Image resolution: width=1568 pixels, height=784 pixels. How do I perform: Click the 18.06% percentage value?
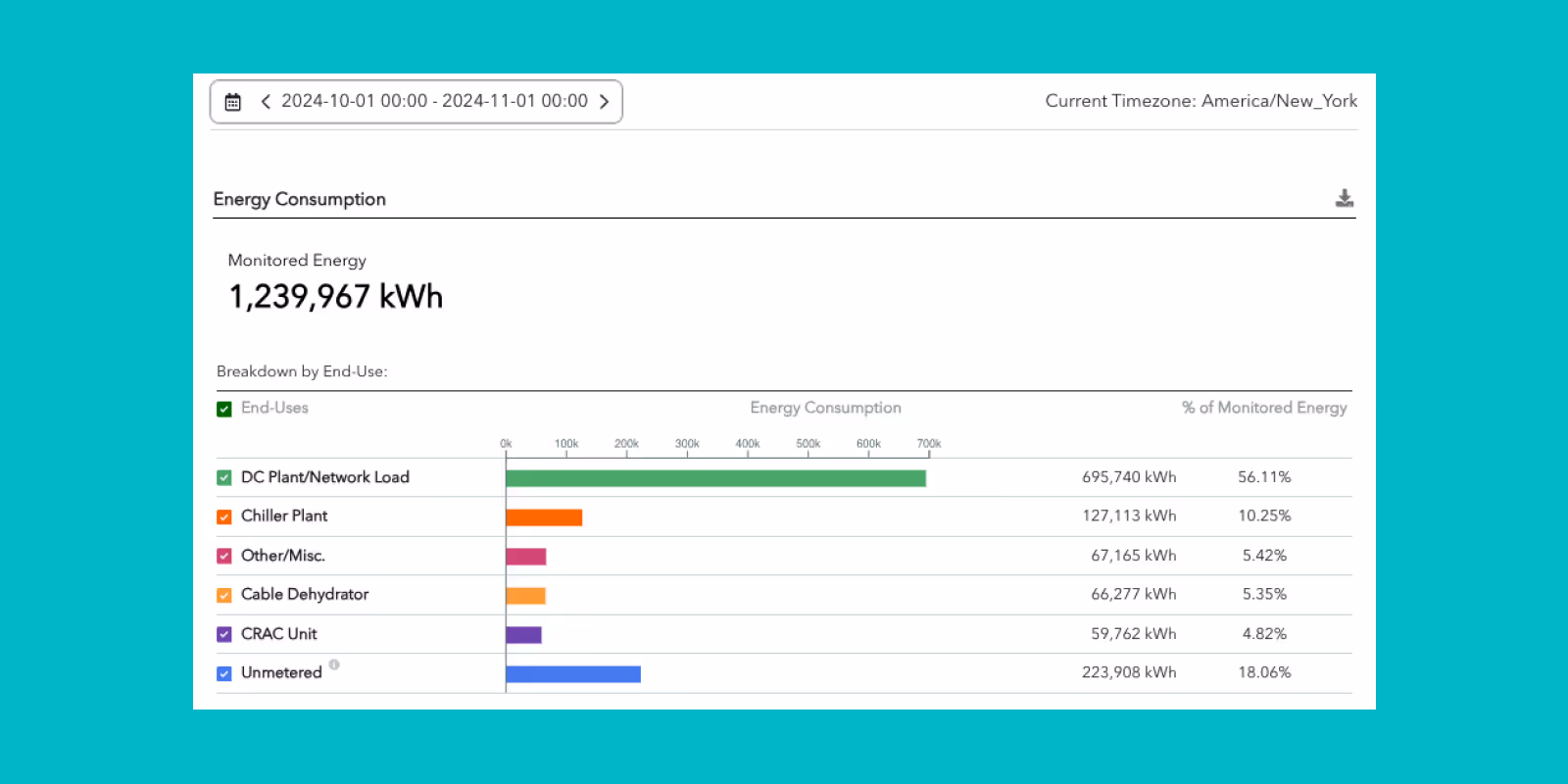(x=1264, y=672)
